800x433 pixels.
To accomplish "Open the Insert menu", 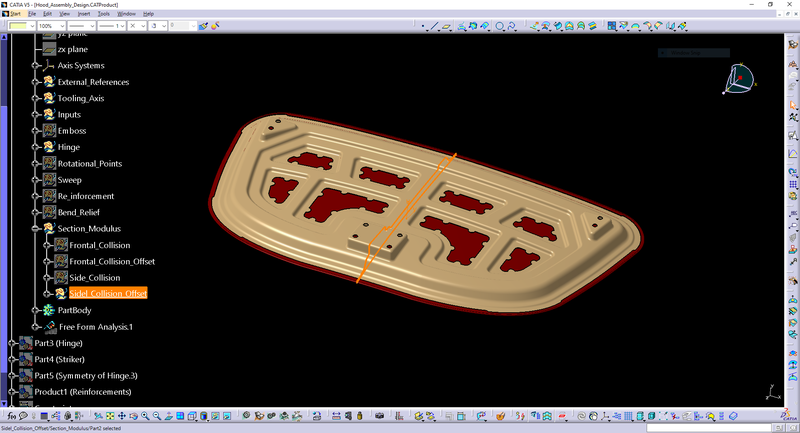I will point(84,14).
